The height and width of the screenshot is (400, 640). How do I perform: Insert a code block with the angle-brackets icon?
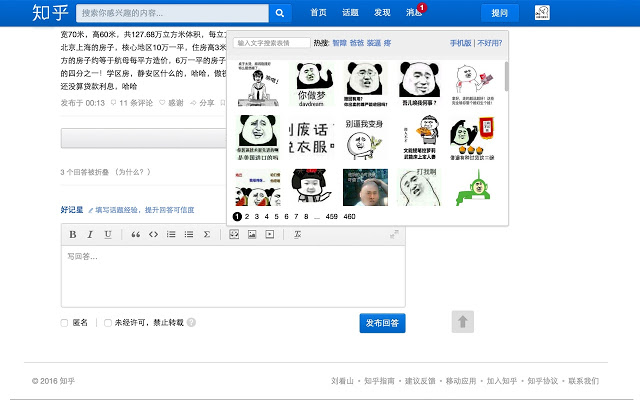pos(153,234)
